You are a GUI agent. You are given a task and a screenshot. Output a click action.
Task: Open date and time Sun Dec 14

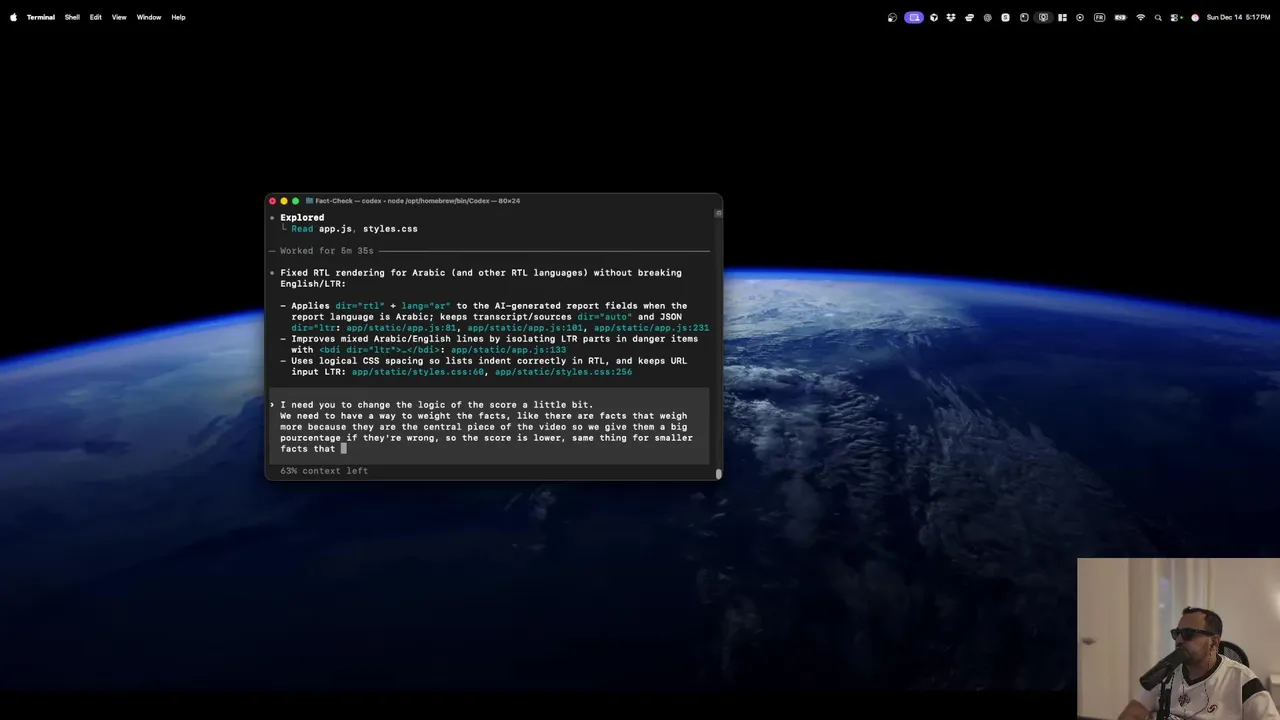tap(1240, 17)
